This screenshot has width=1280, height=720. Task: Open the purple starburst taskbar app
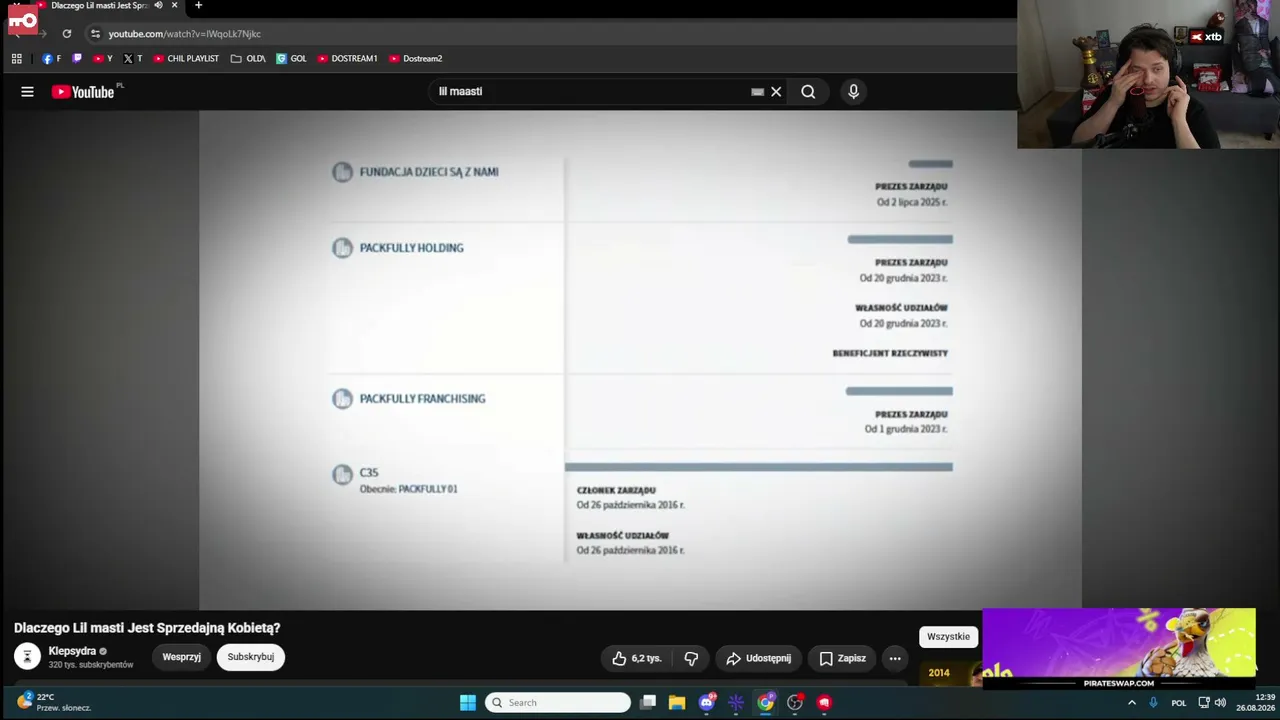[736, 703]
